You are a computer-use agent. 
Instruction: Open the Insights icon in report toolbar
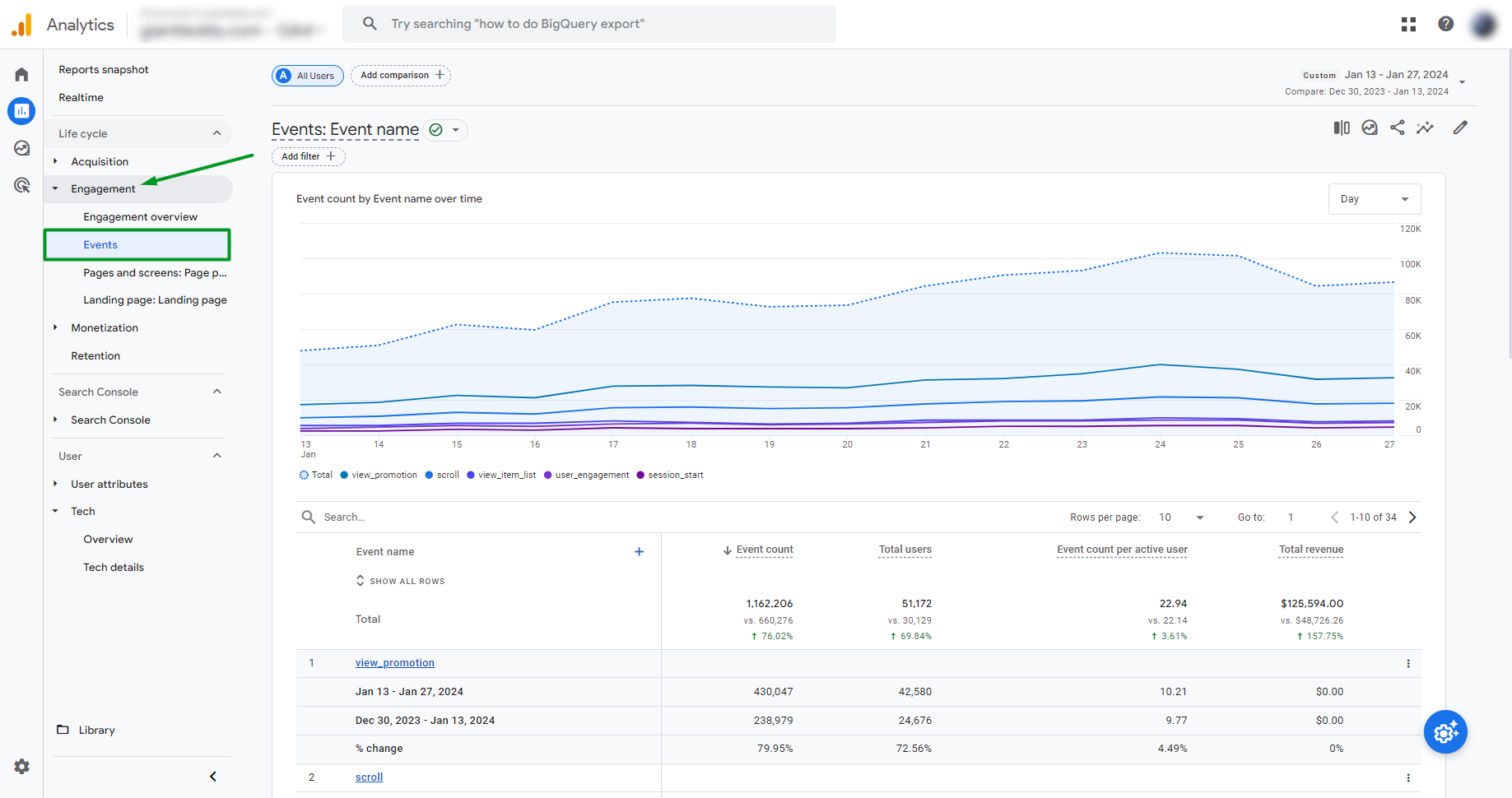pos(1370,128)
